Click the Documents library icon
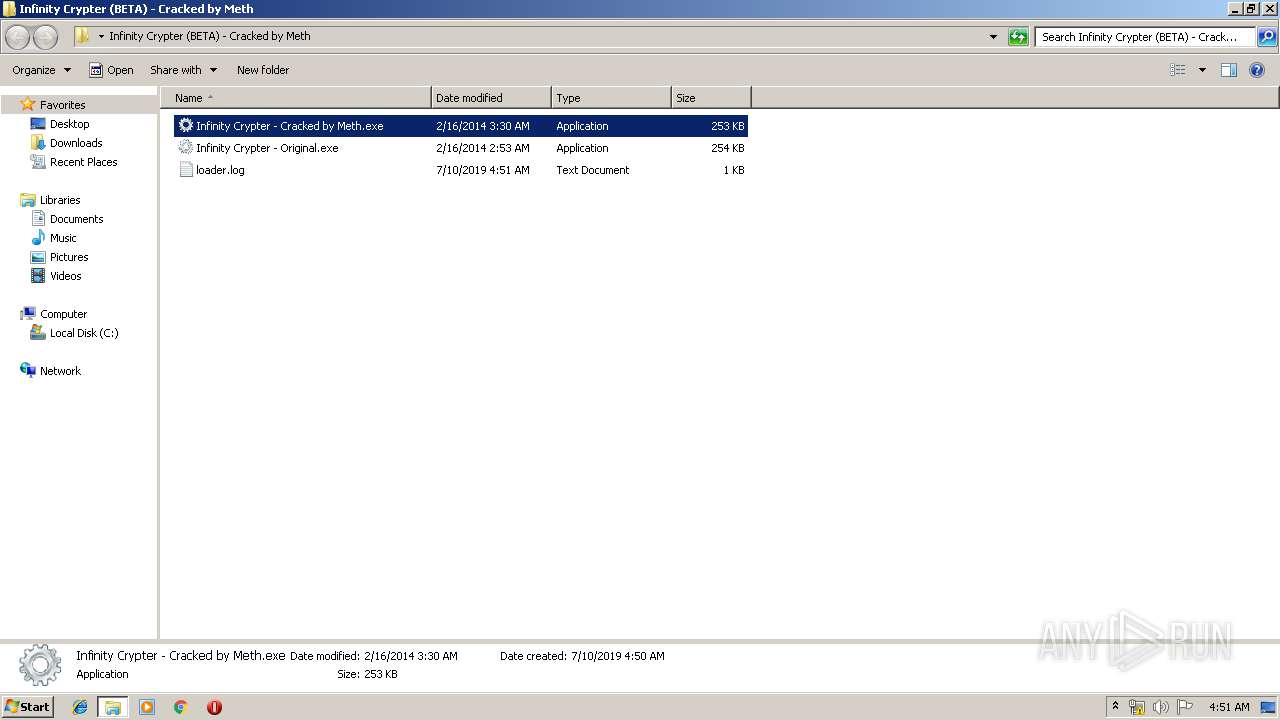 [x=38, y=219]
